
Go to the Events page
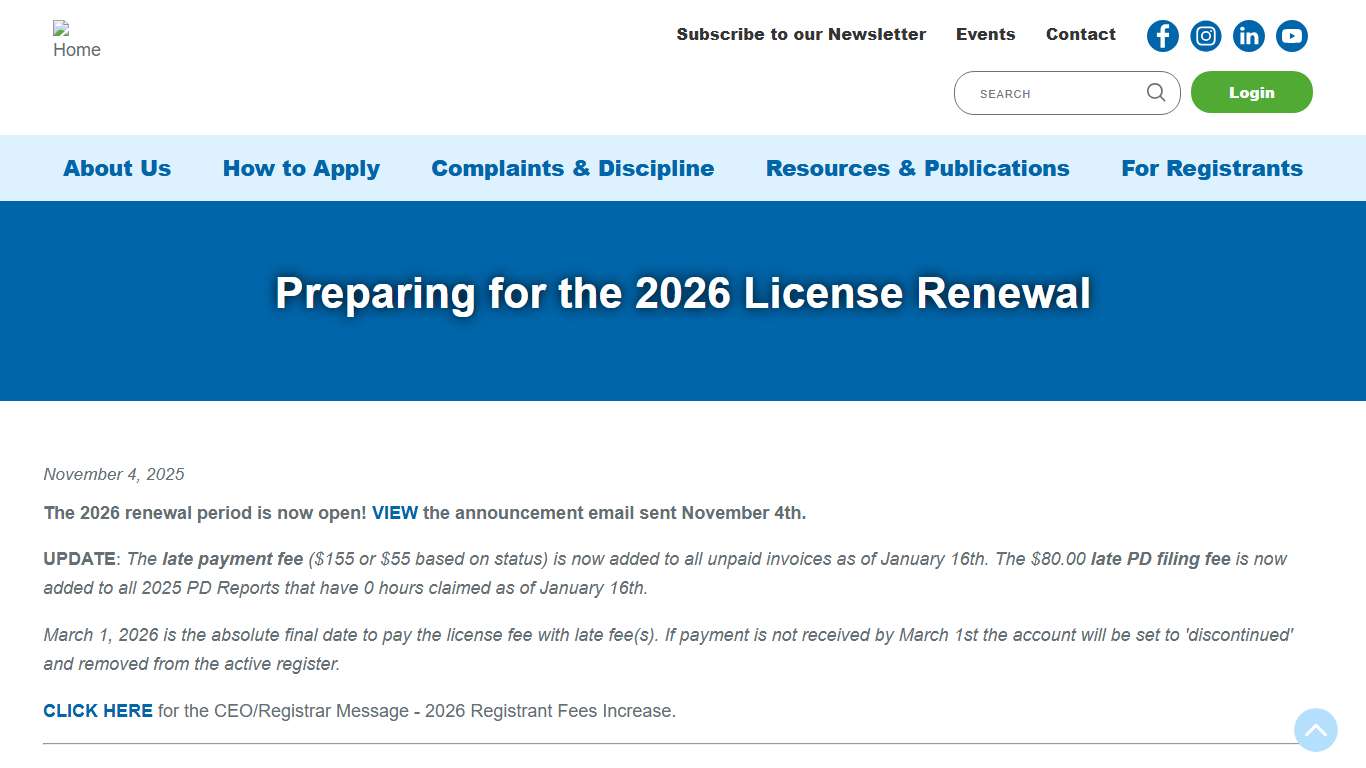point(985,33)
